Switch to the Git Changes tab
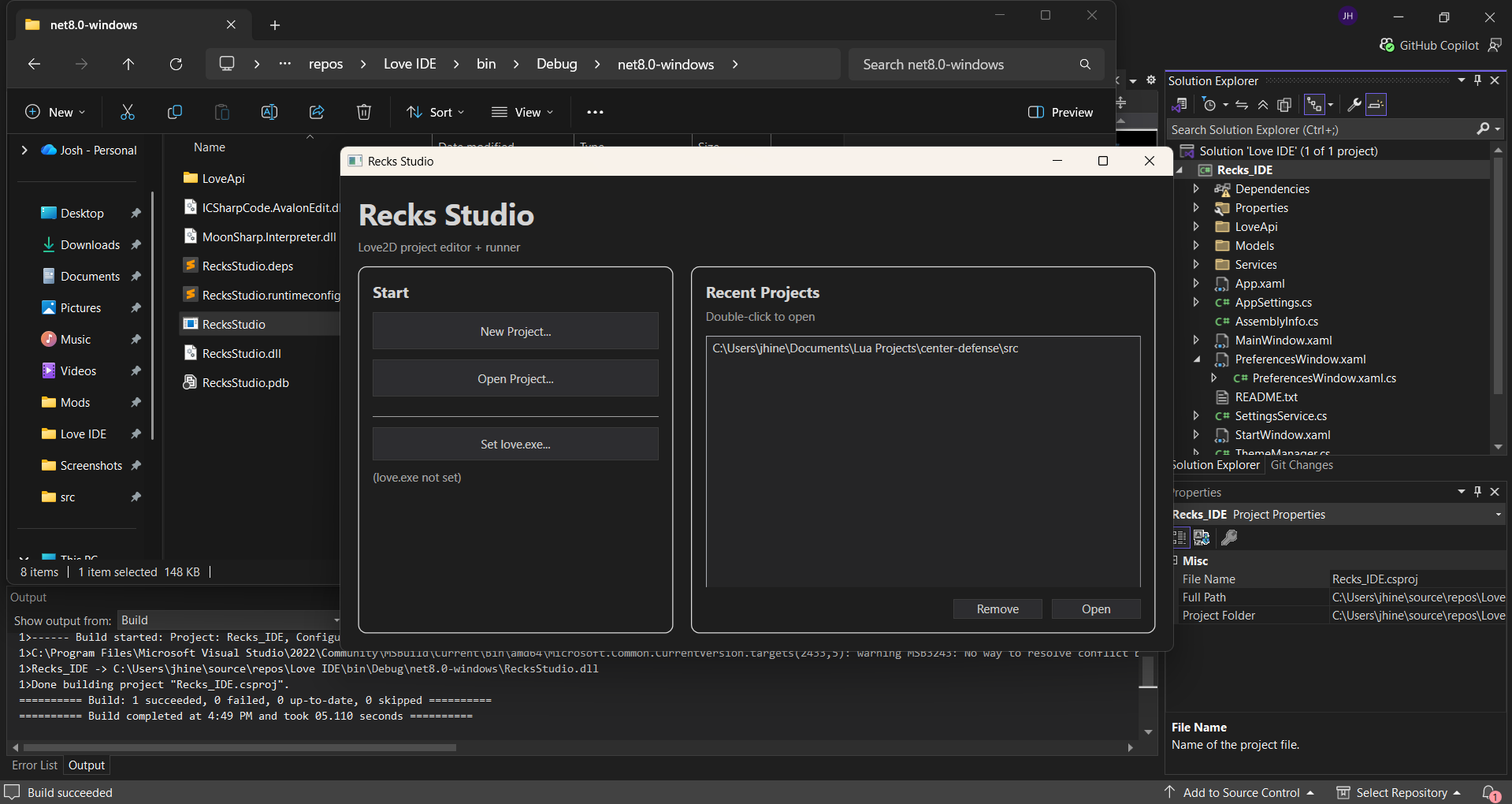The width and height of the screenshot is (1512, 804). click(1302, 465)
